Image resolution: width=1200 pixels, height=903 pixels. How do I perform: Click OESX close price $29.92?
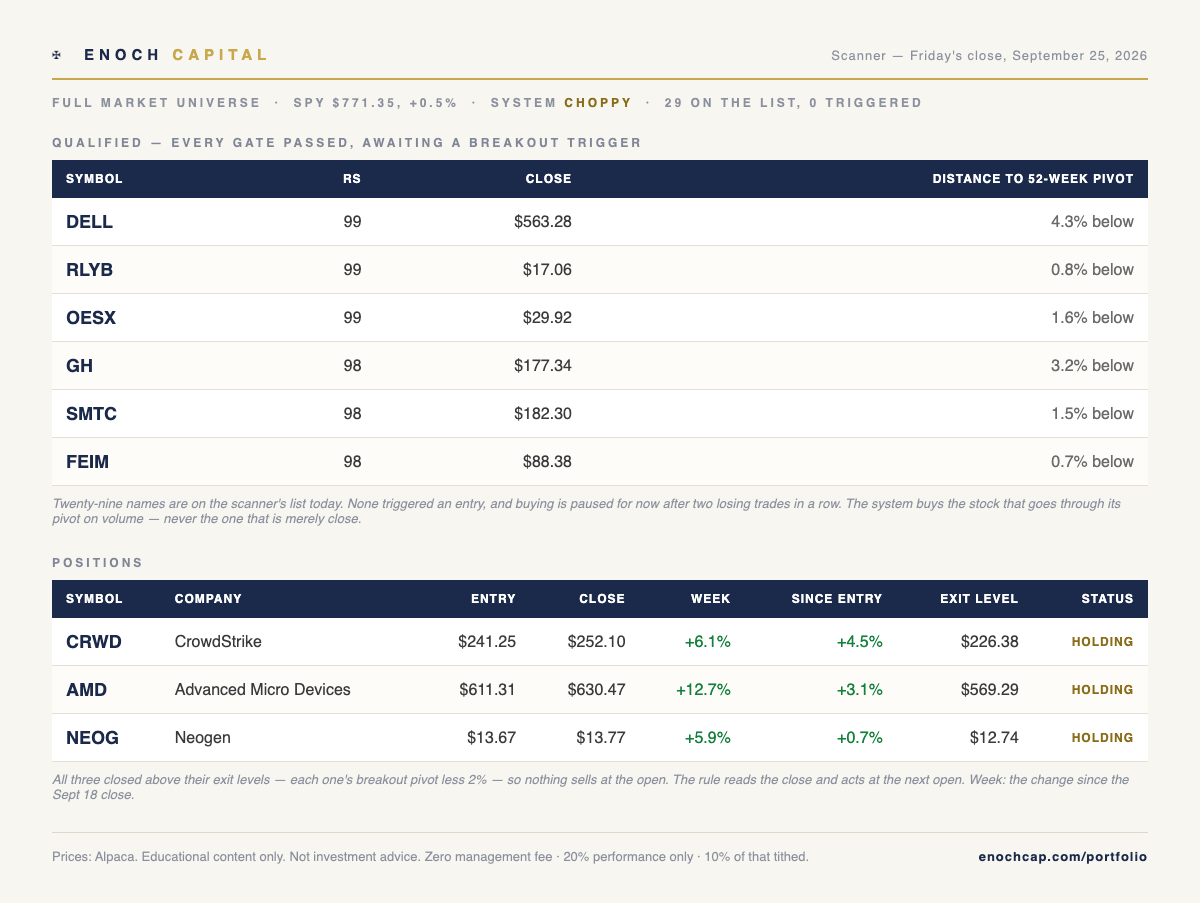coord(547,318)
